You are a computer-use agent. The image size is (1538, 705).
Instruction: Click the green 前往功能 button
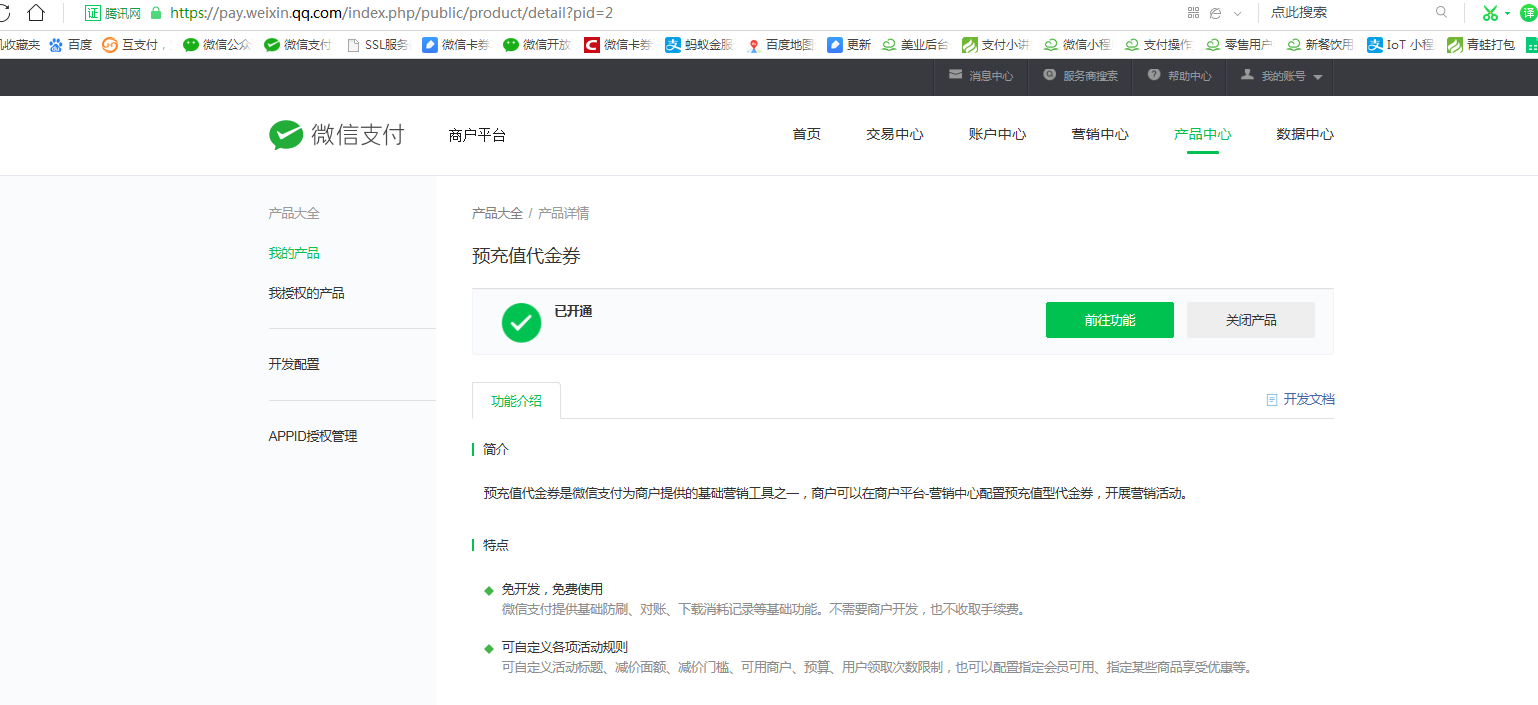click(x=1109, y=320)
